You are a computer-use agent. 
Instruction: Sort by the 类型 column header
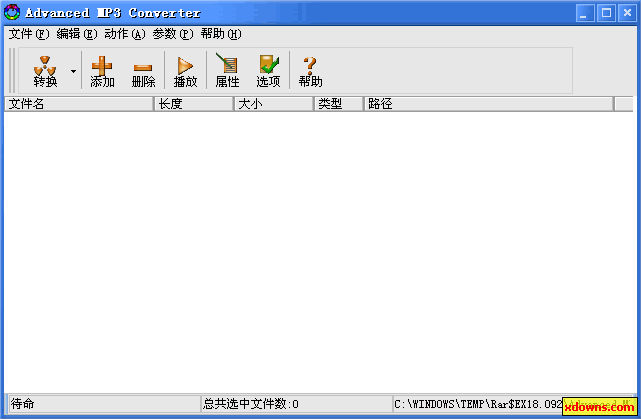coord(338,104)
